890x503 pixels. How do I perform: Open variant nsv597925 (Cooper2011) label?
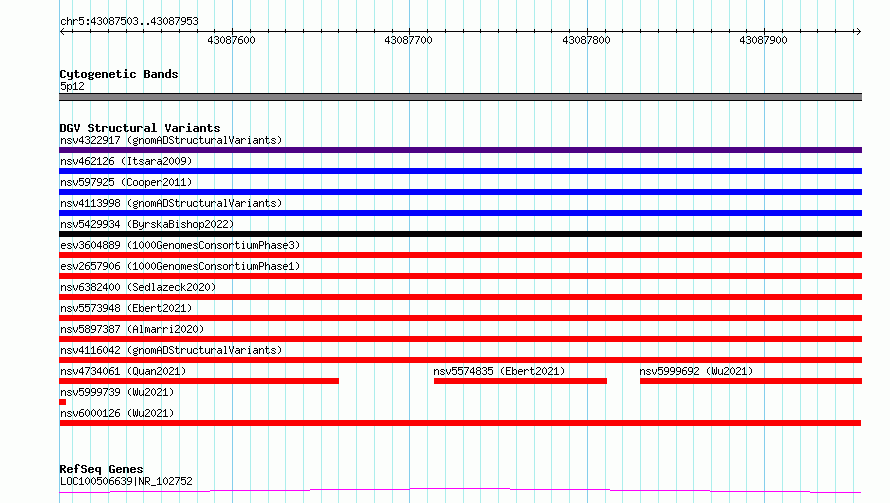click(126, 182)
